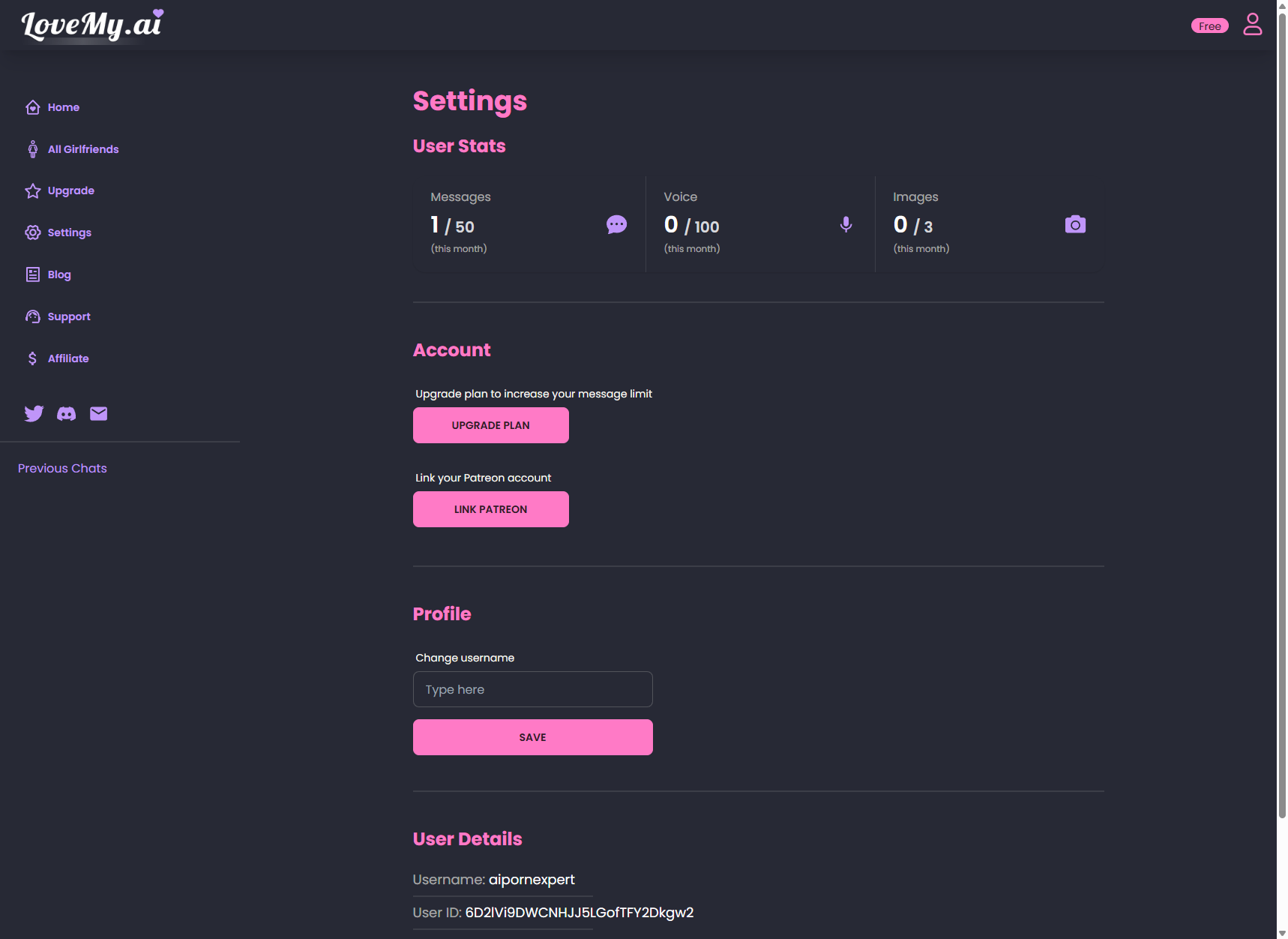Click LINK PATREON to connect Patreon

(490, 509)
